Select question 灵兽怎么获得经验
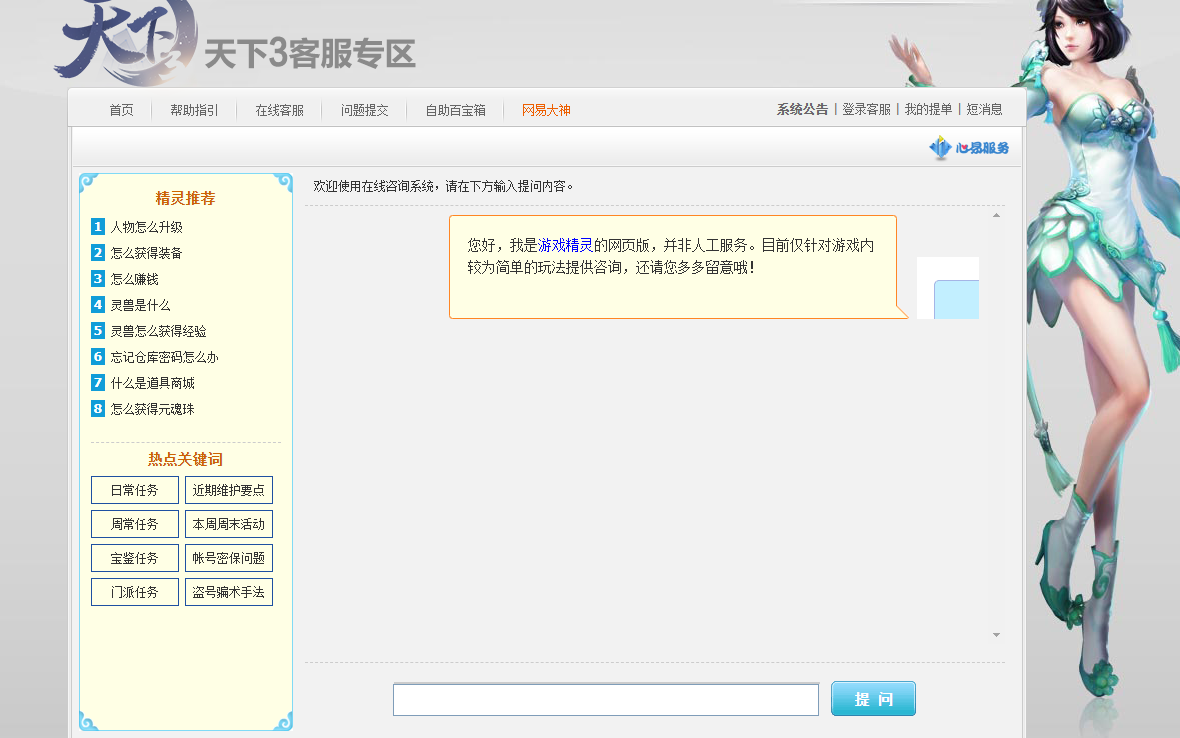This screenshot has height=738, width=1180. point(159,331)
